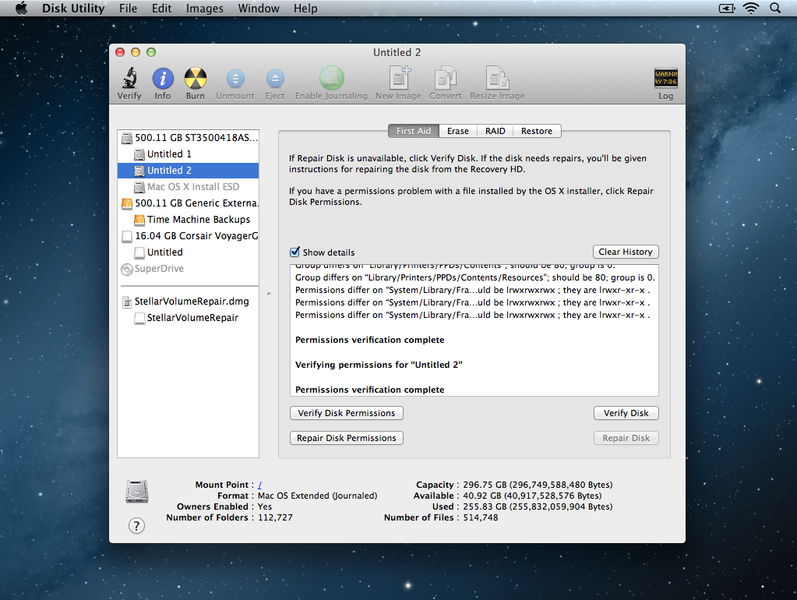797x600 pixels.
Task: Select the Untitled 2 volume in the sidebar
Action: point(188,170)
